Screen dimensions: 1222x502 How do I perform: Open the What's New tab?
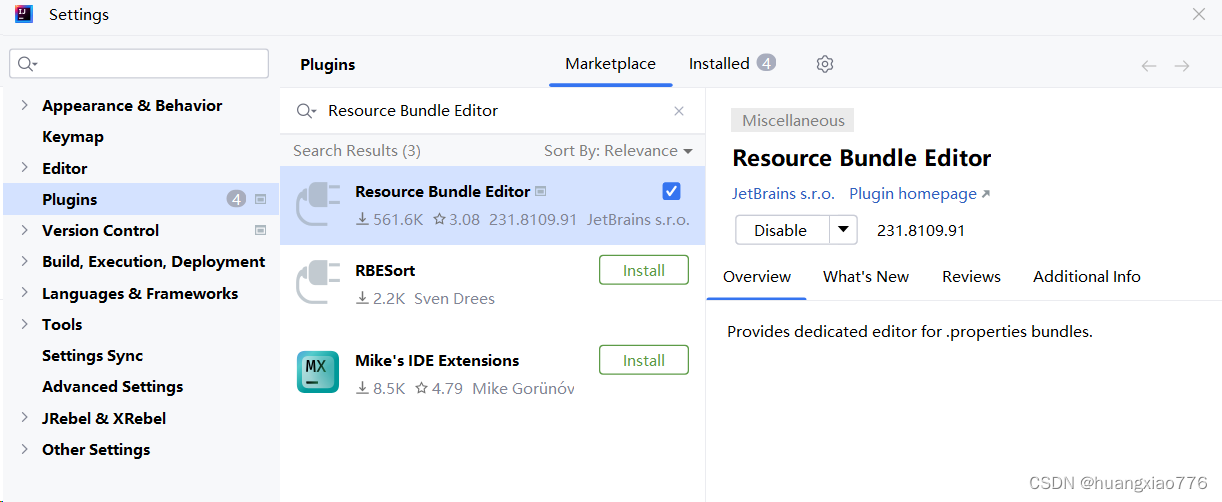pos(866,277)
